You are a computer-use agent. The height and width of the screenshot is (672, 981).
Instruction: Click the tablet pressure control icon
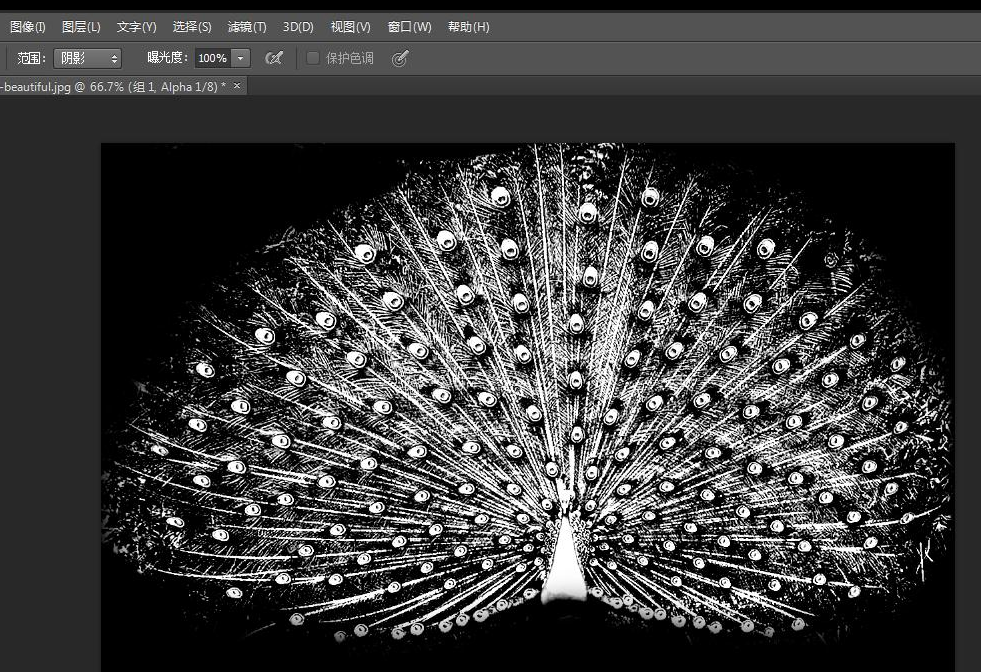coord(400,59)
